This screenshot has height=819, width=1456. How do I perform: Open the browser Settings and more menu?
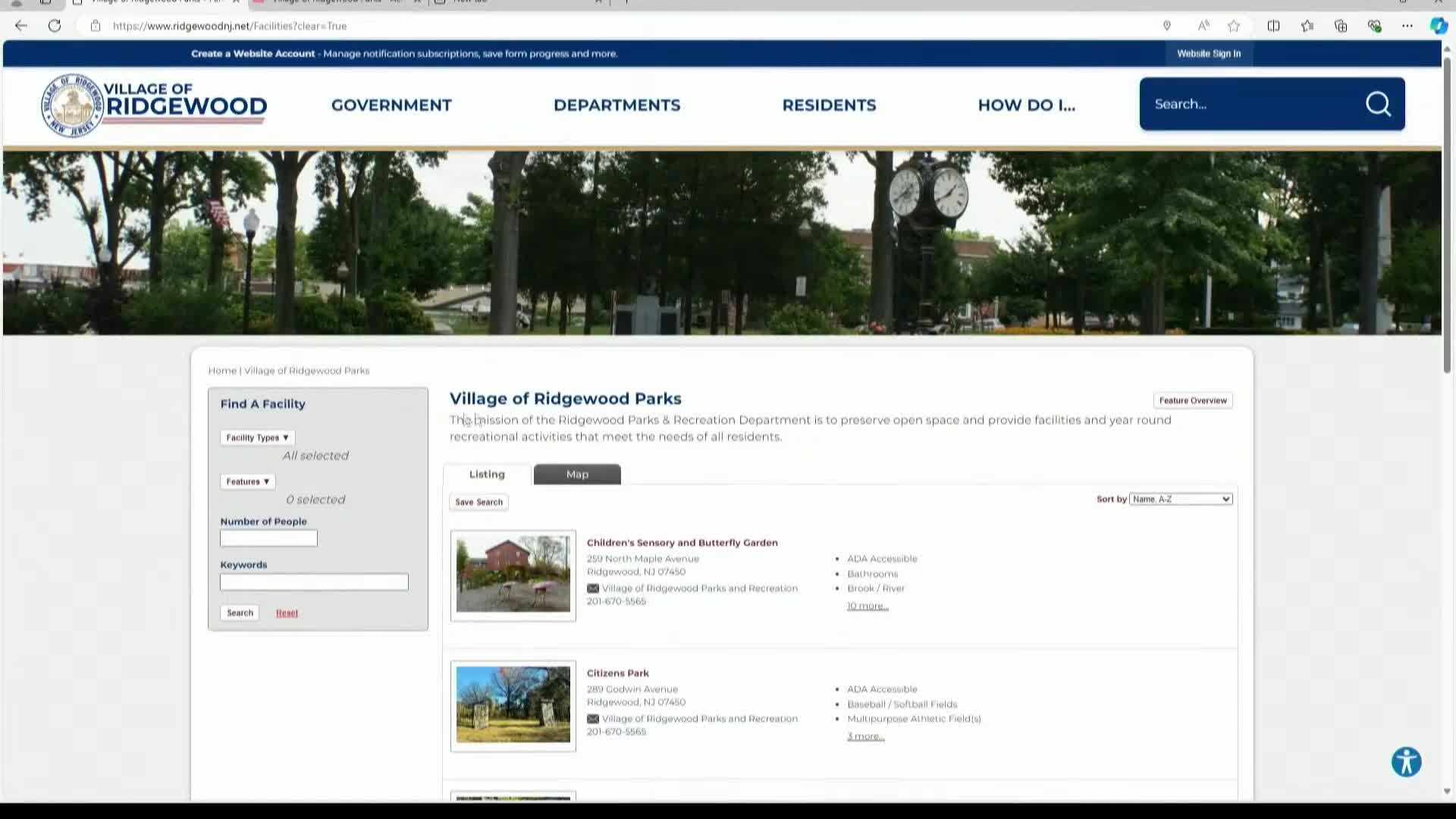1407,26
